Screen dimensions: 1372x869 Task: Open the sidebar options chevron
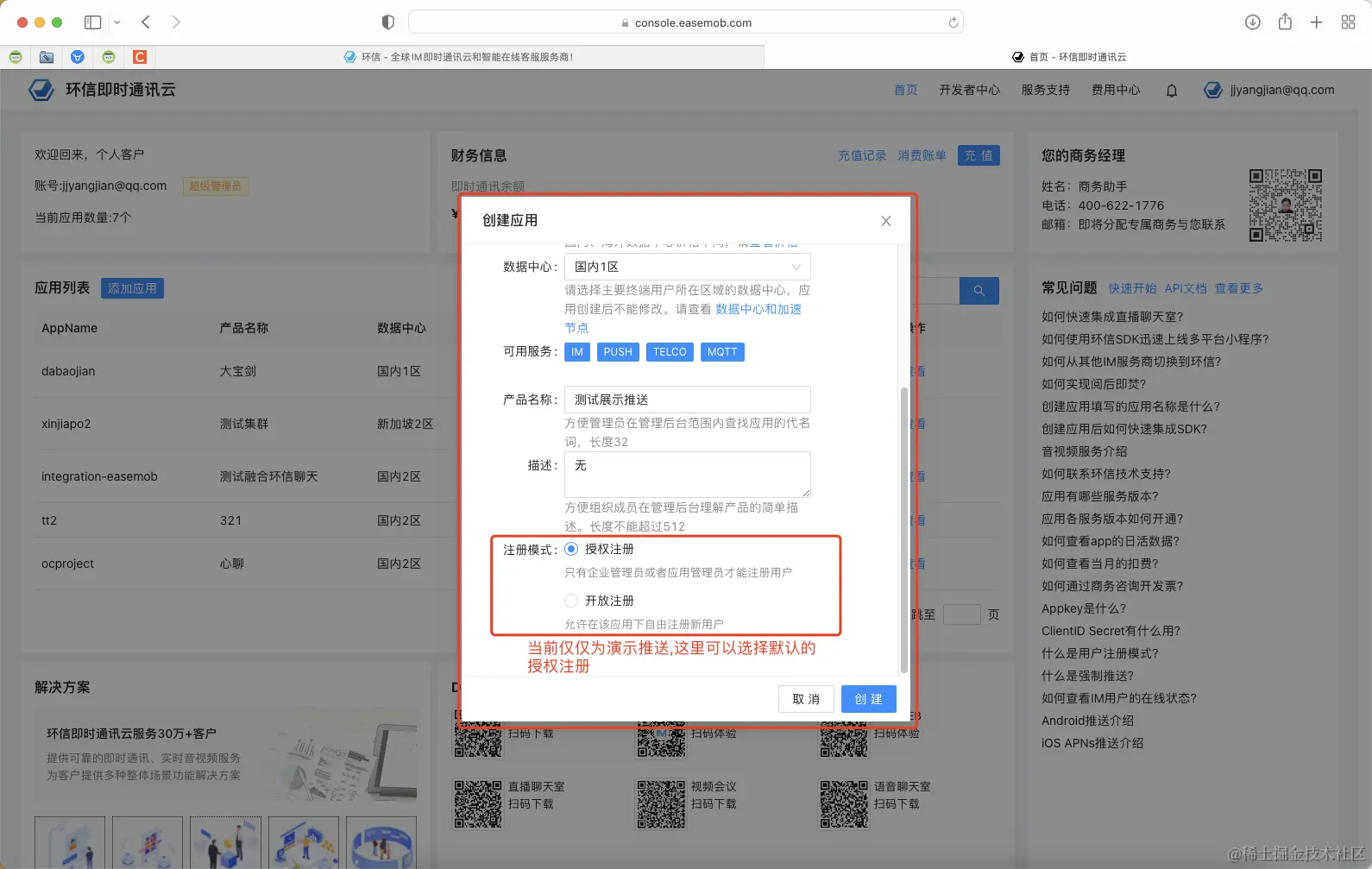click(x=117, y=22)
